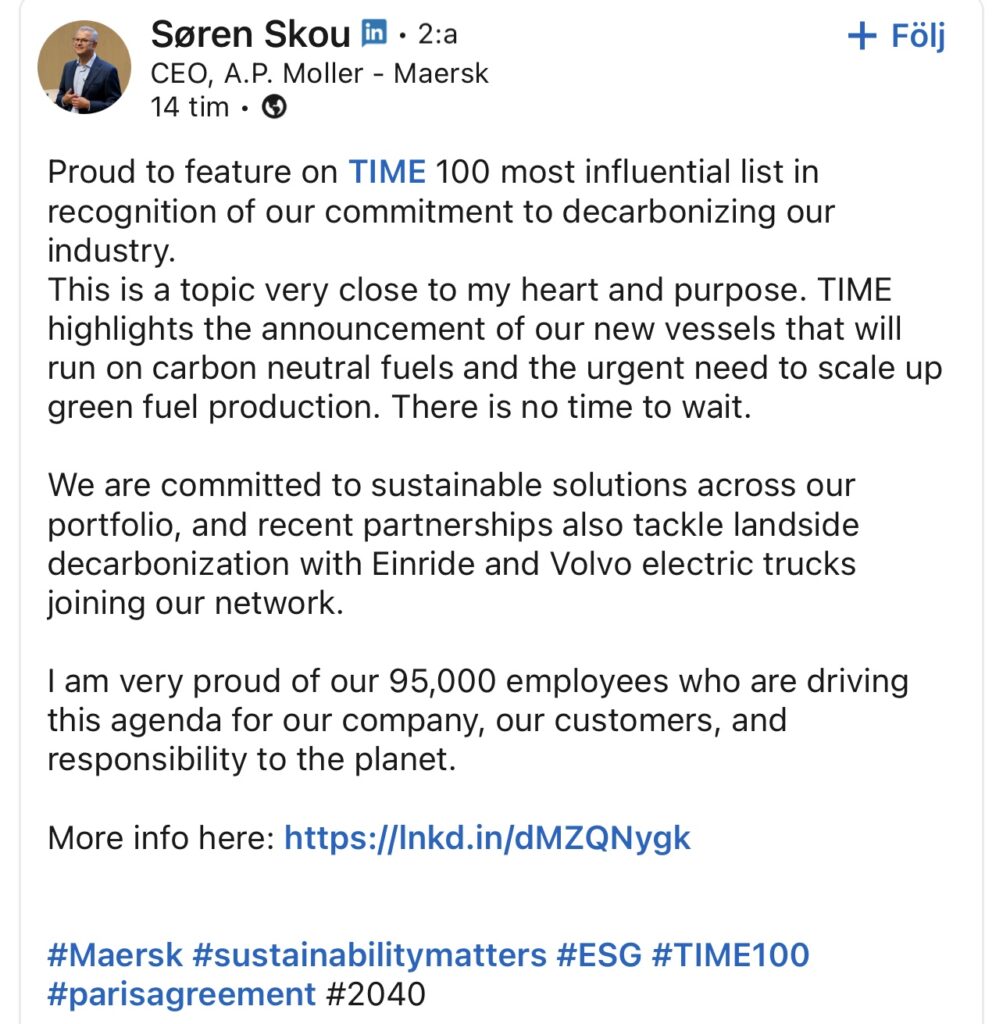Open Søren Skou's profile photo
This screenshot has height=1024, width=1003.
click(84, 67)
